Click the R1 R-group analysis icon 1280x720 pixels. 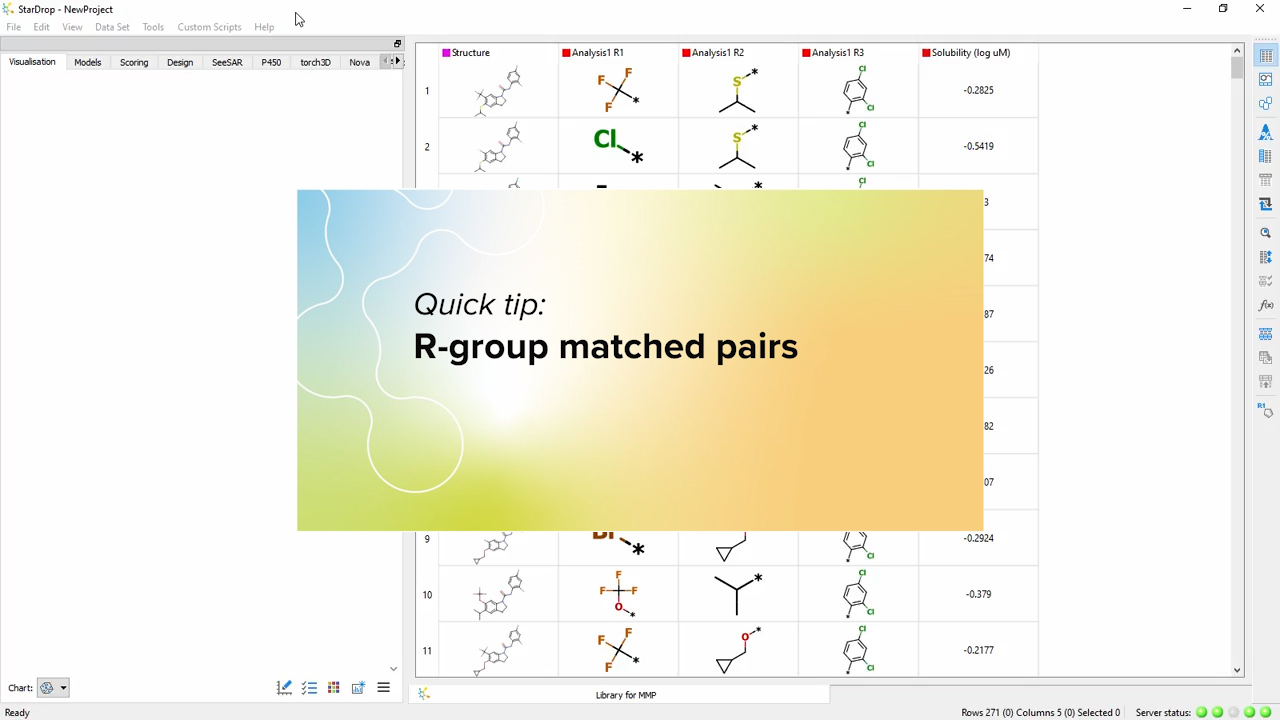[1265, 410]
